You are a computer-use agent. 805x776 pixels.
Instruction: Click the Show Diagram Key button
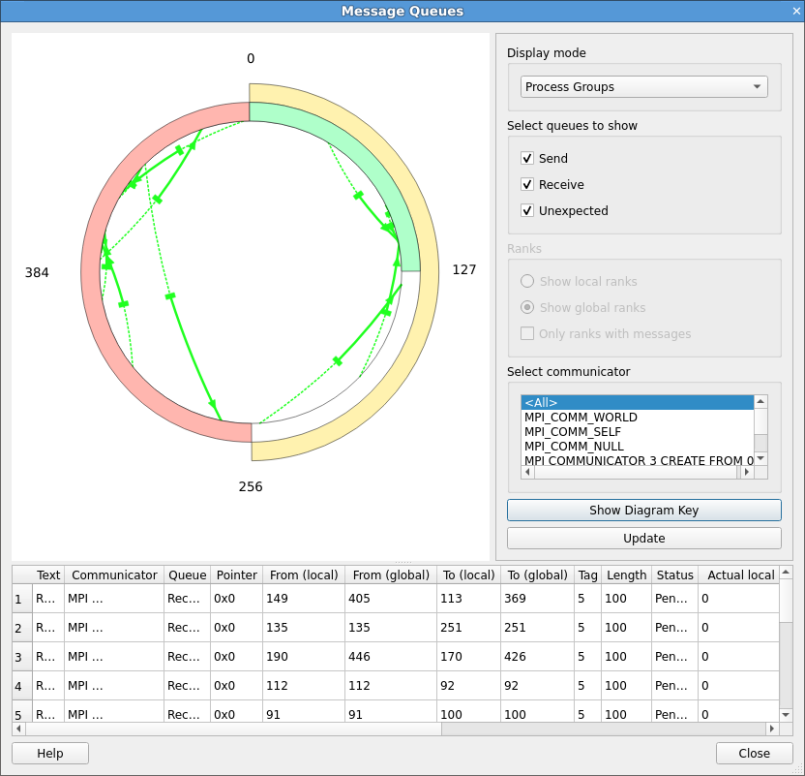point(644,510)
